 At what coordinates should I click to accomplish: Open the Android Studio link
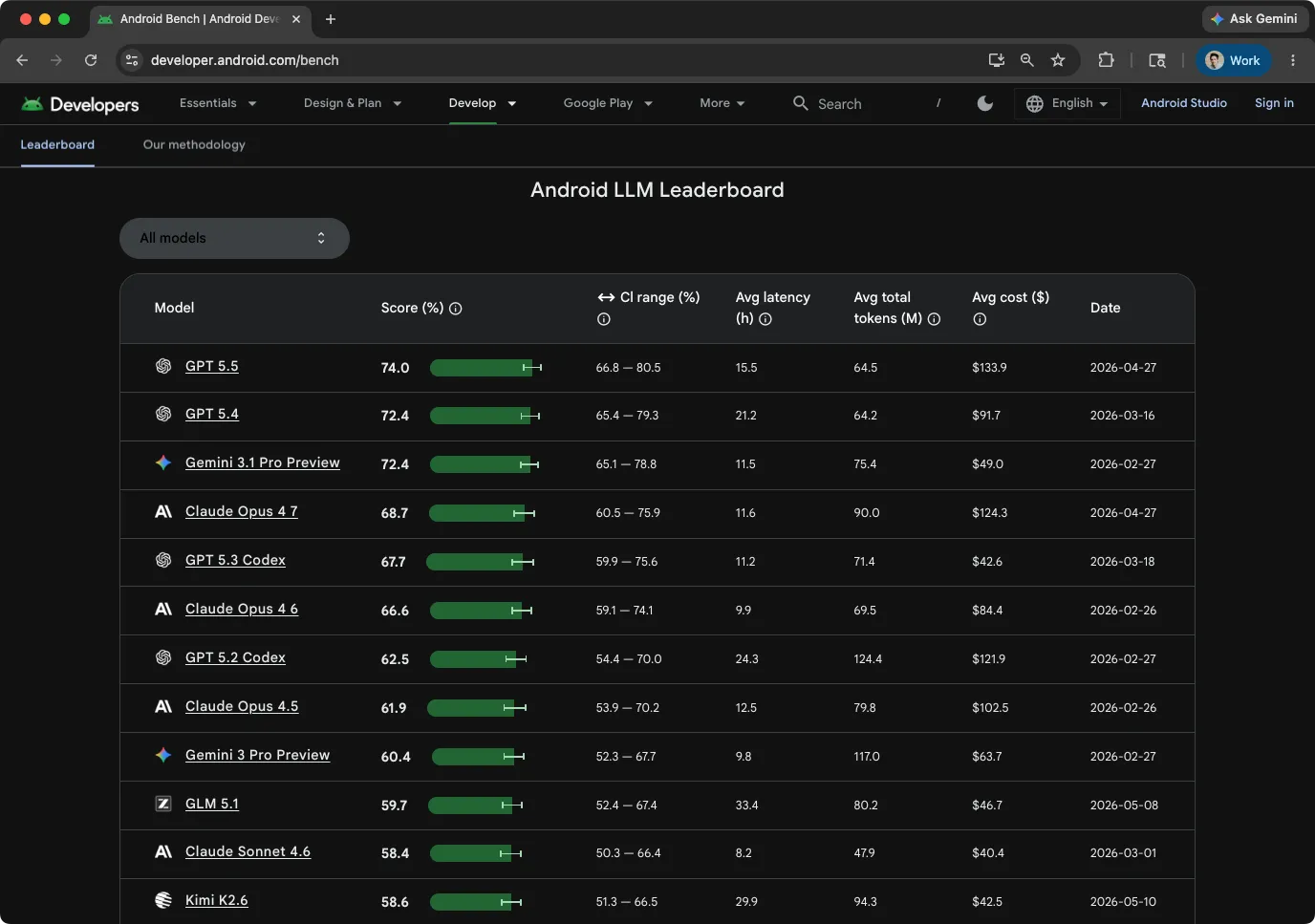1184,103
